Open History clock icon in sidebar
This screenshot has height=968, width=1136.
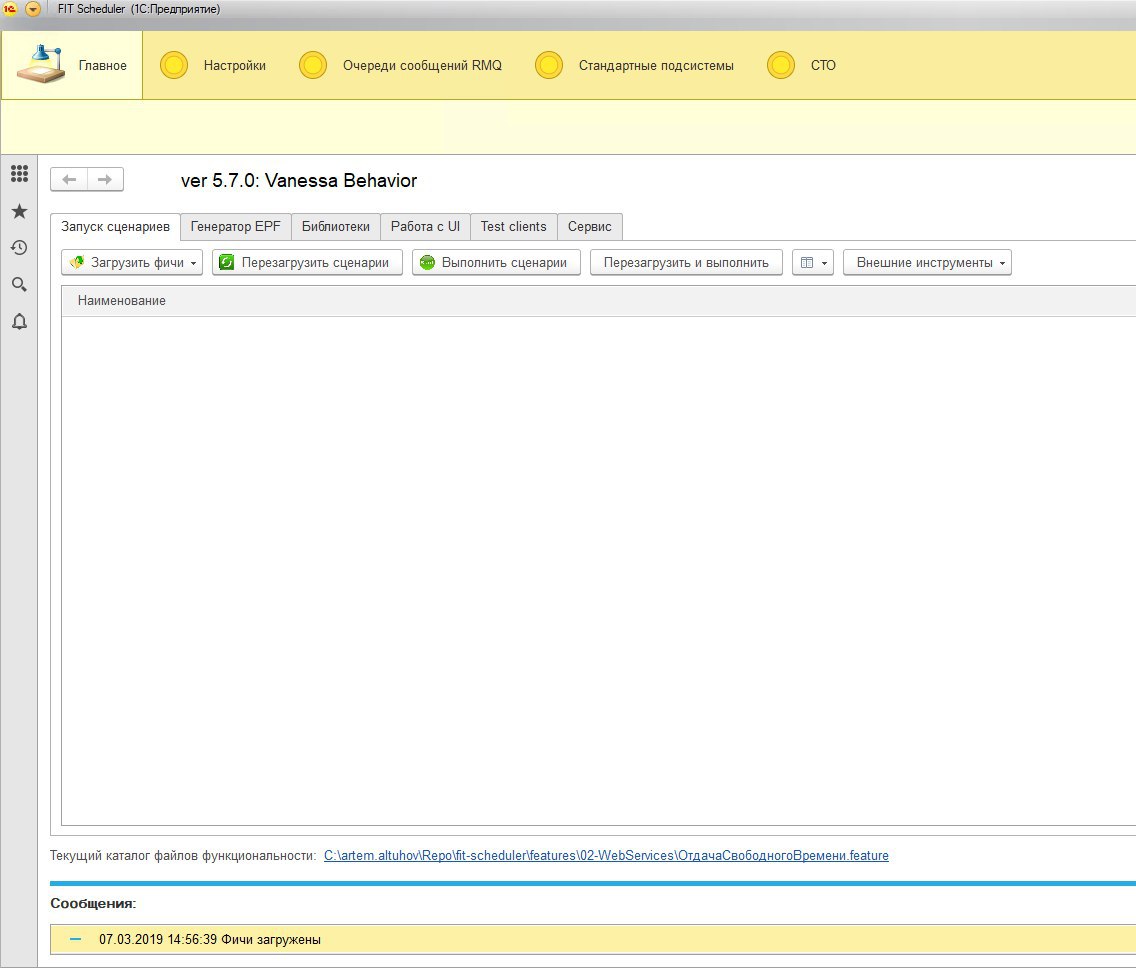(20, 248)
